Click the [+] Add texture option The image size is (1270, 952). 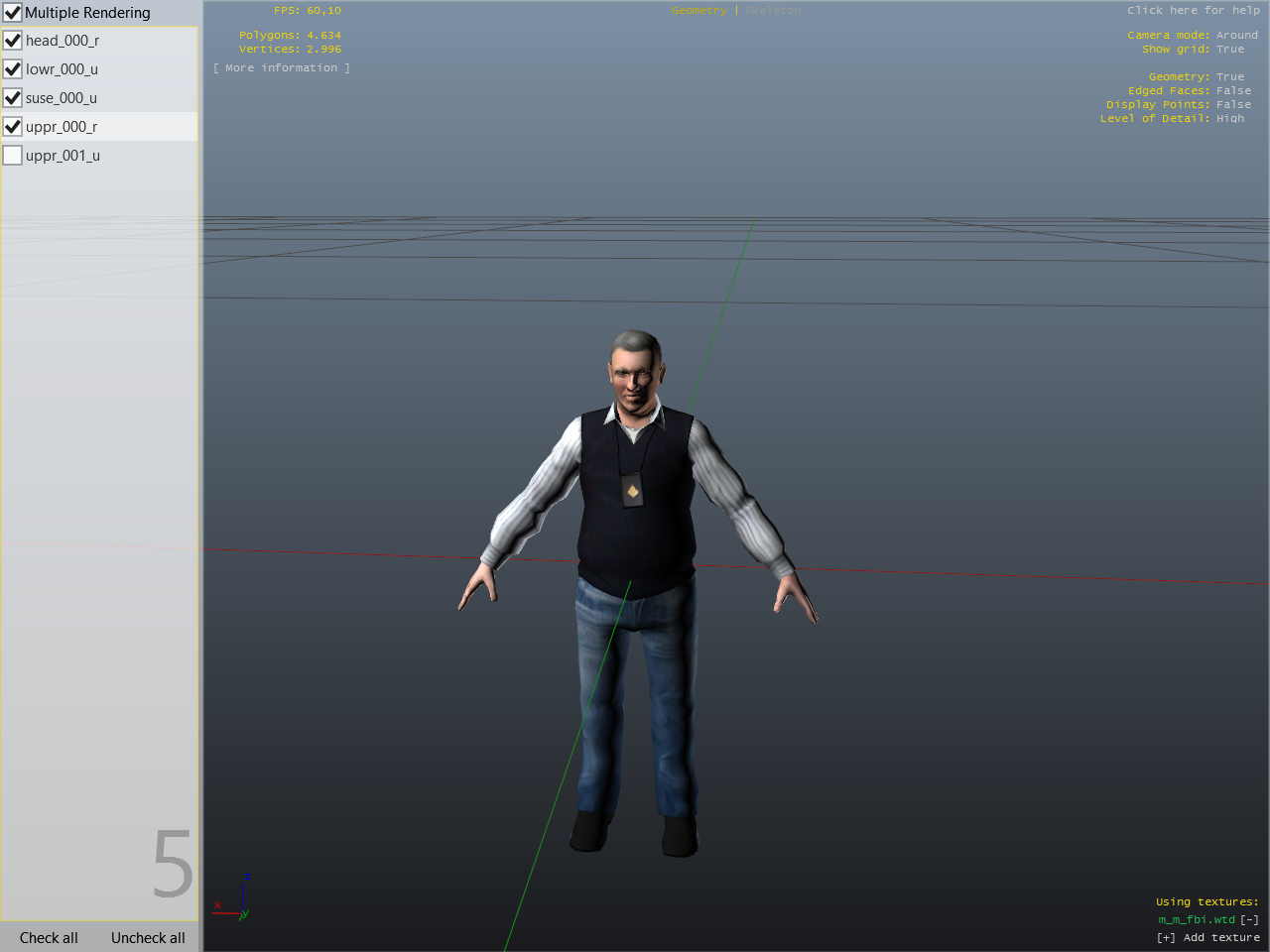coord(1207,938)
